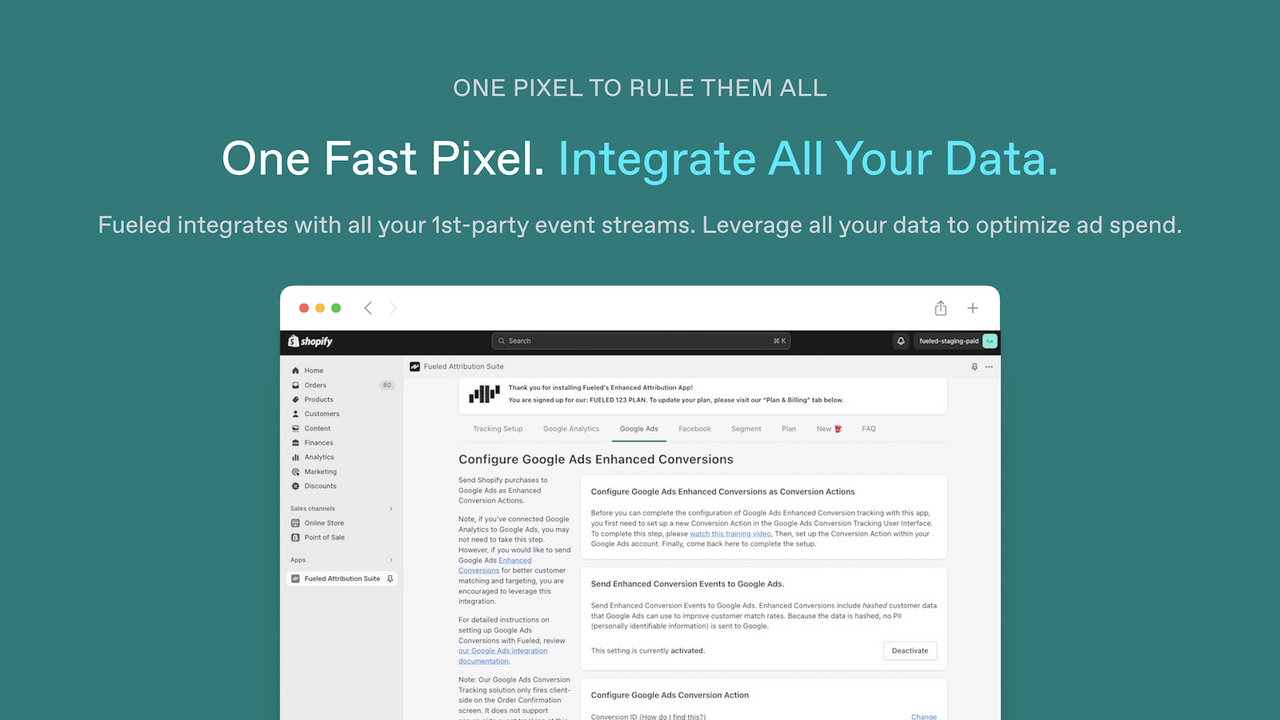This screenshot has height=720, width=1280.
Task: Expand the Apps section chevron
Action: point(391,560)
